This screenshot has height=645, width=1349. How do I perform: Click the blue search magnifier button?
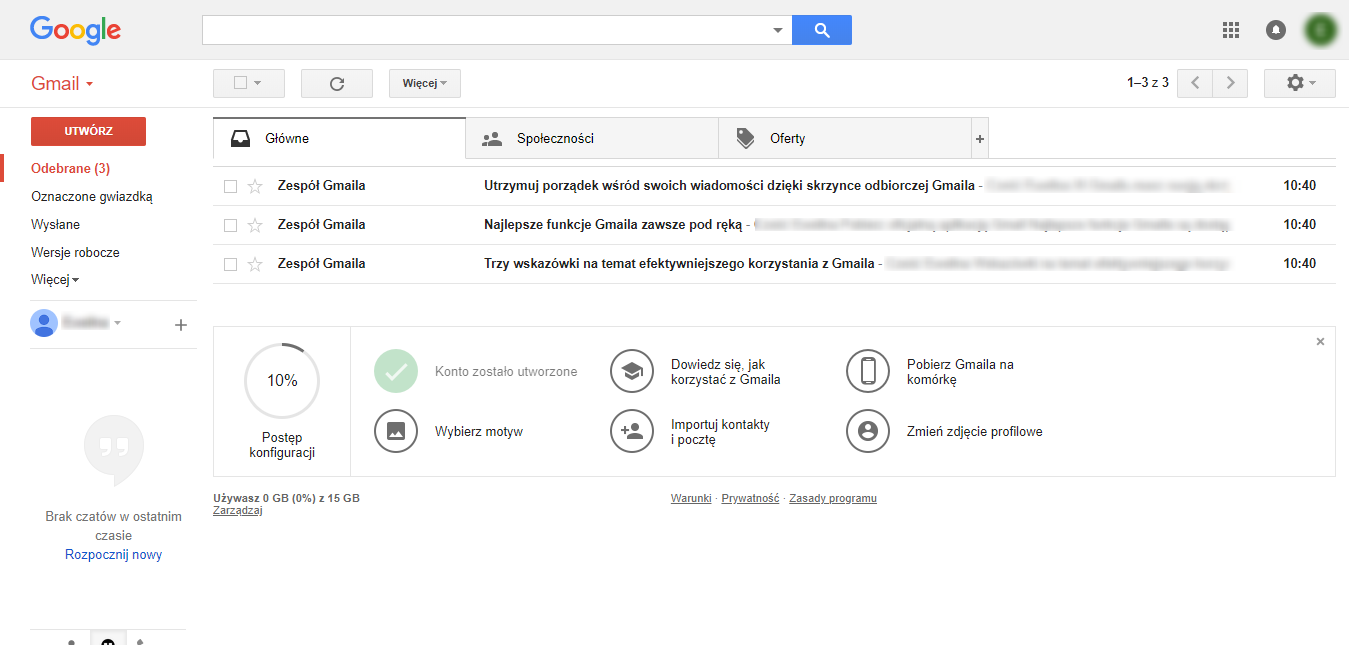click(x=822, y=30)
